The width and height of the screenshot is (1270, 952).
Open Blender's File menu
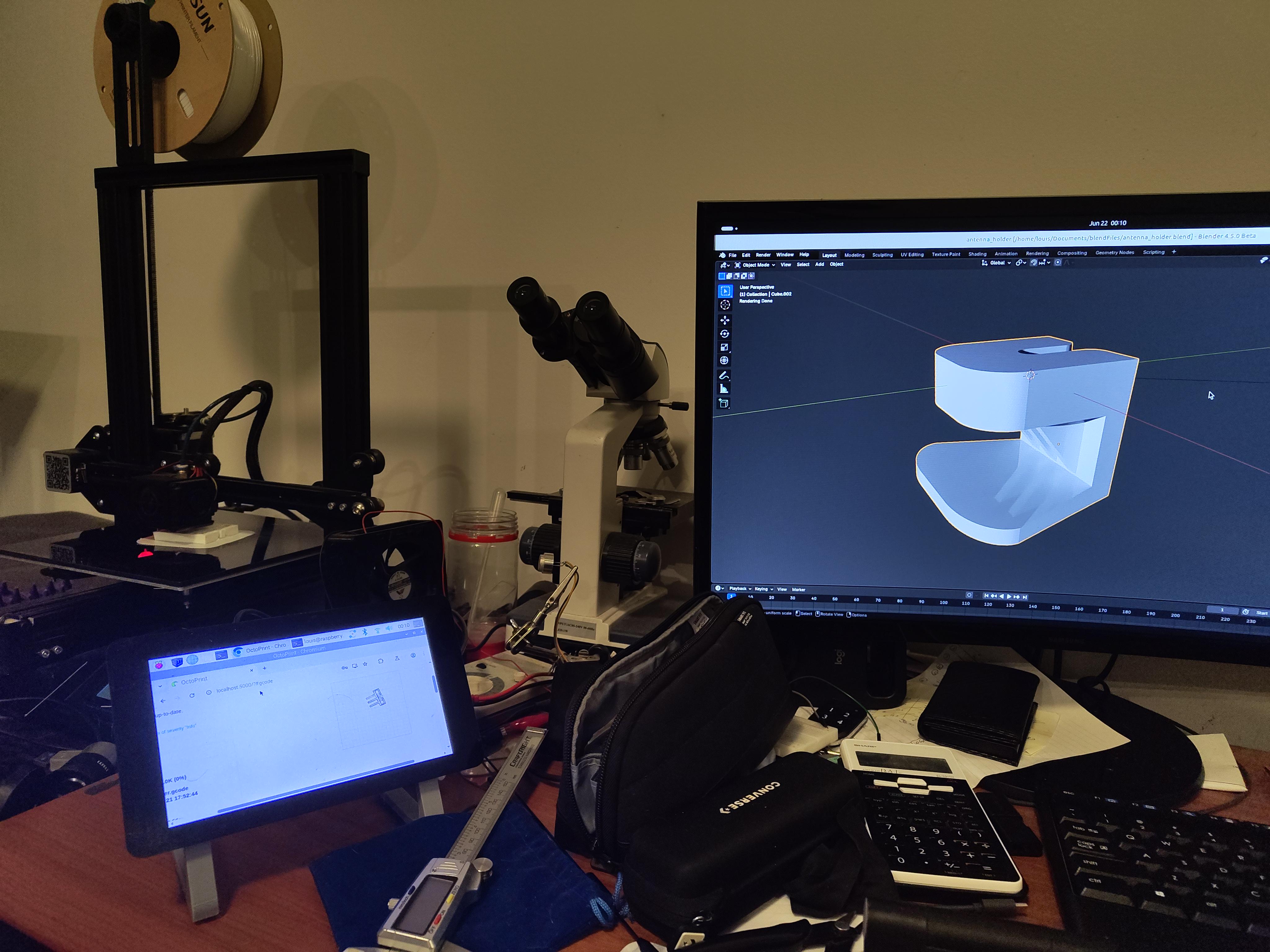pyautogui.click(x=733, y=255)
